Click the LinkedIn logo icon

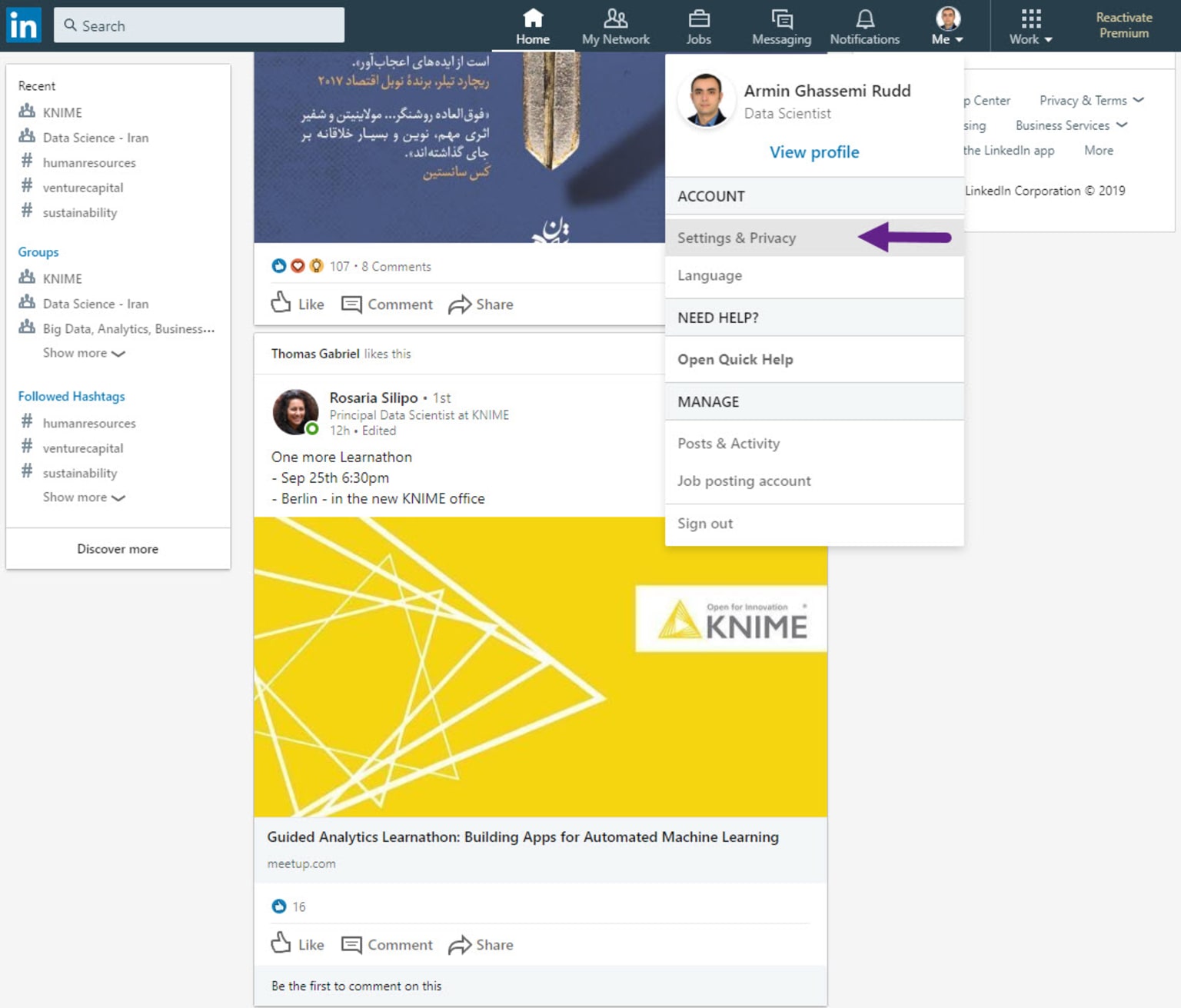pos(23,25)
